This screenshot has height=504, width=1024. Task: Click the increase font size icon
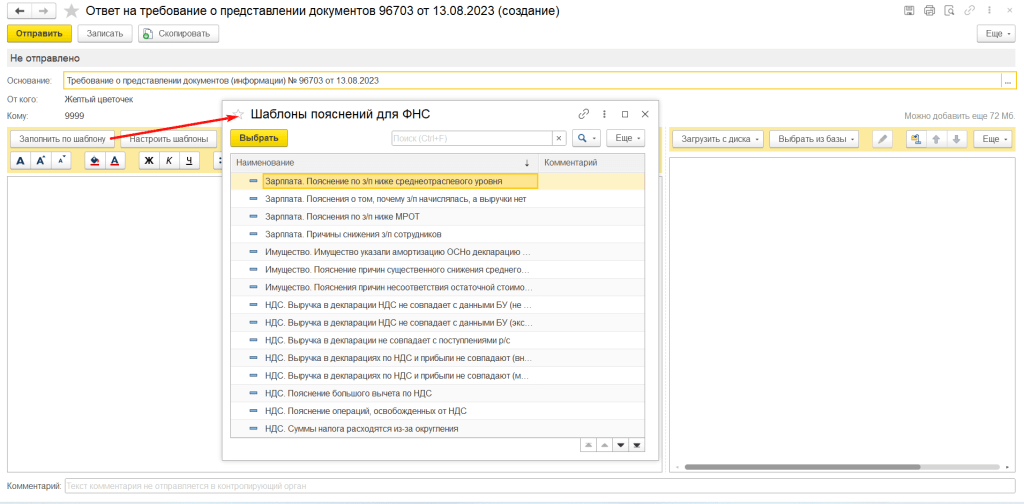click(x=40, y=160)
